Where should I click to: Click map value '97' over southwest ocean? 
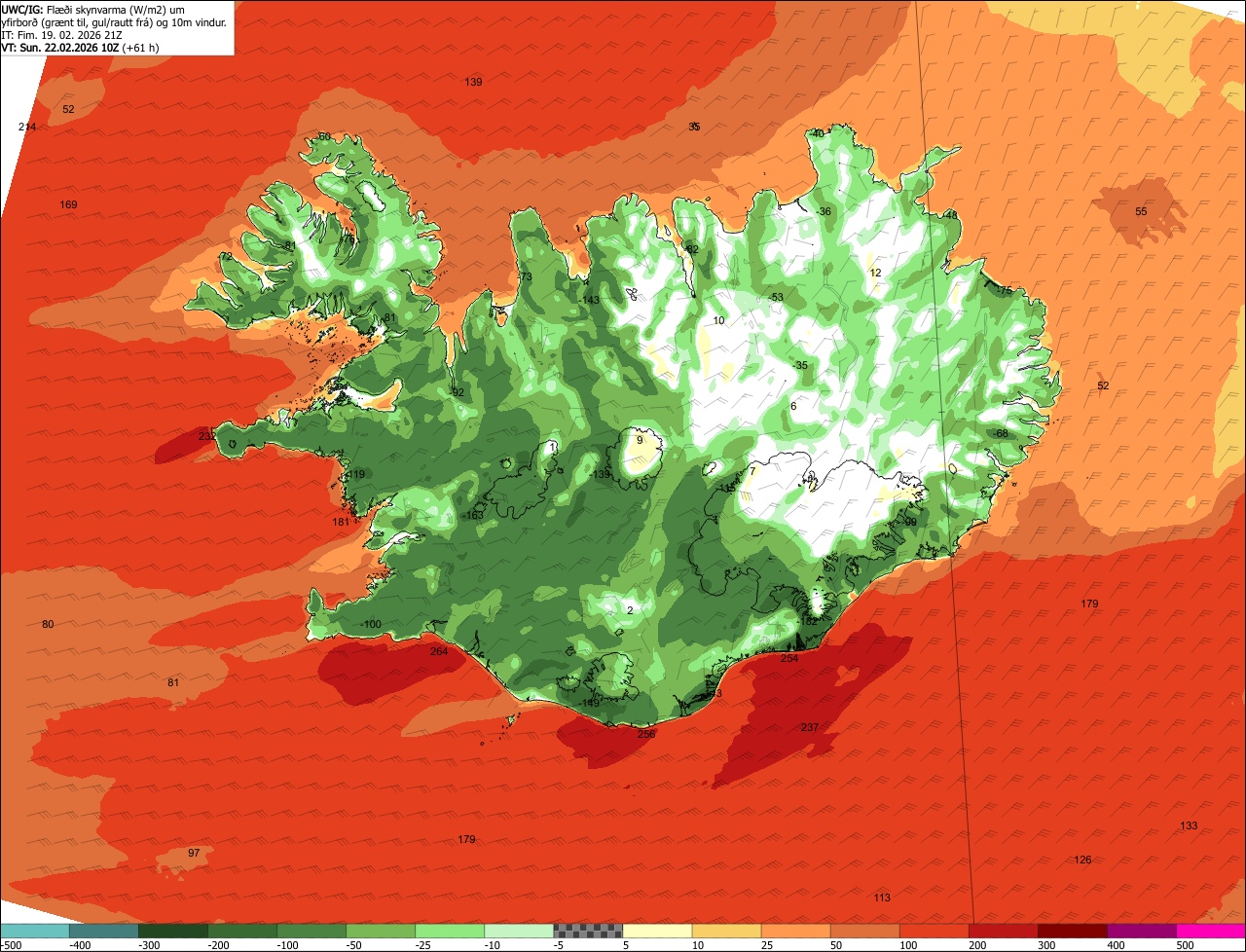[x=194, y=853]
